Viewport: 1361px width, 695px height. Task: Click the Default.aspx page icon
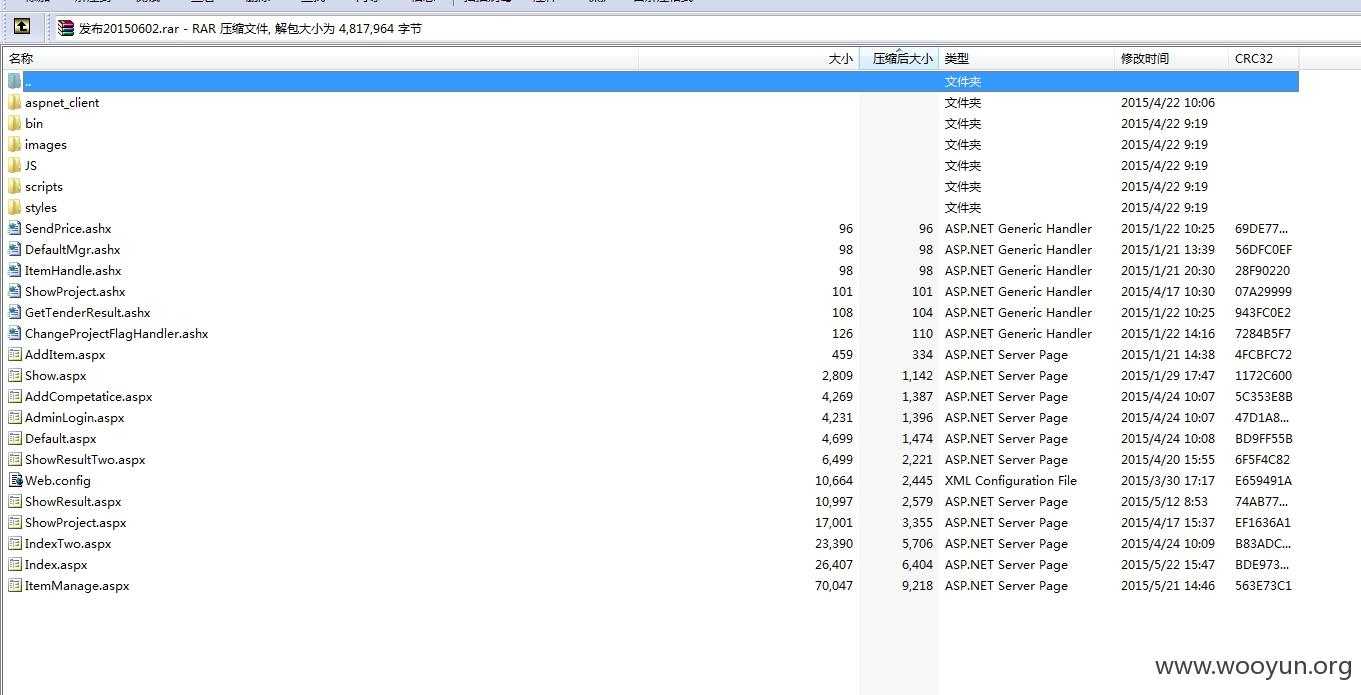pos(14,438)
